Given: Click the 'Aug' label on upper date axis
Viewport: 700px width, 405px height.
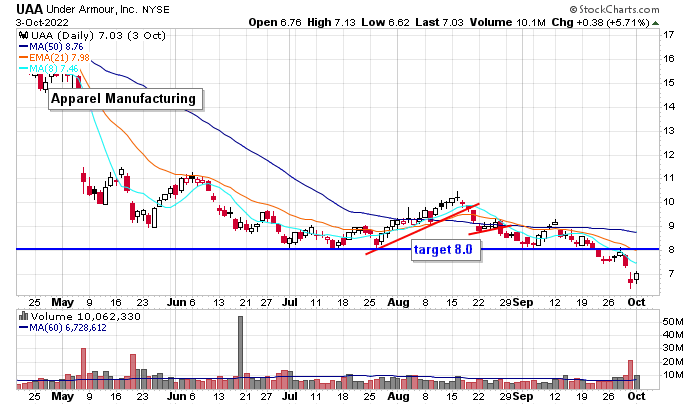Looking at the screenshot, I should (398, 302).
